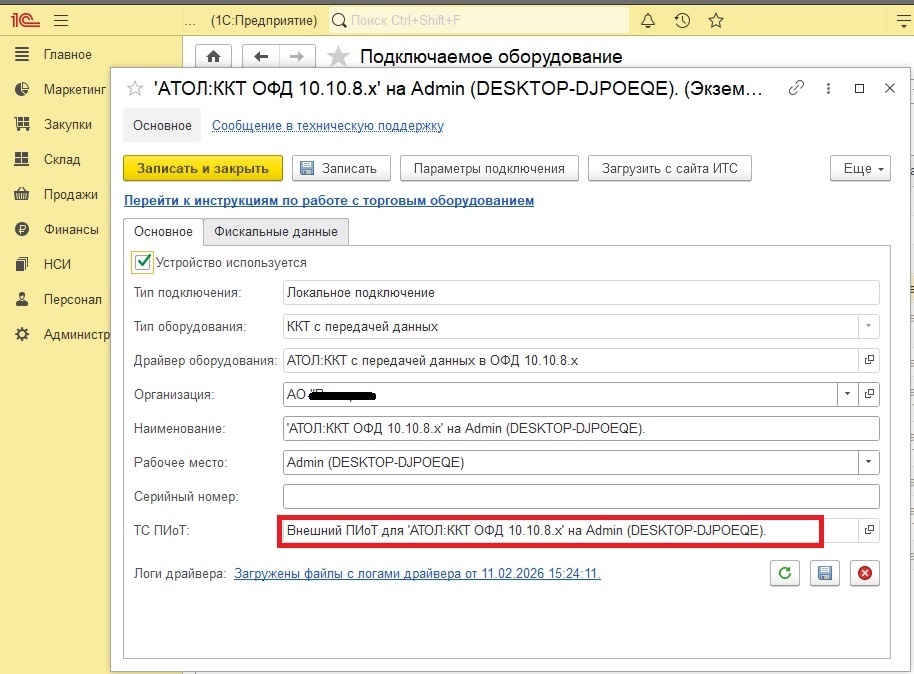Click the Записать button

341,168
